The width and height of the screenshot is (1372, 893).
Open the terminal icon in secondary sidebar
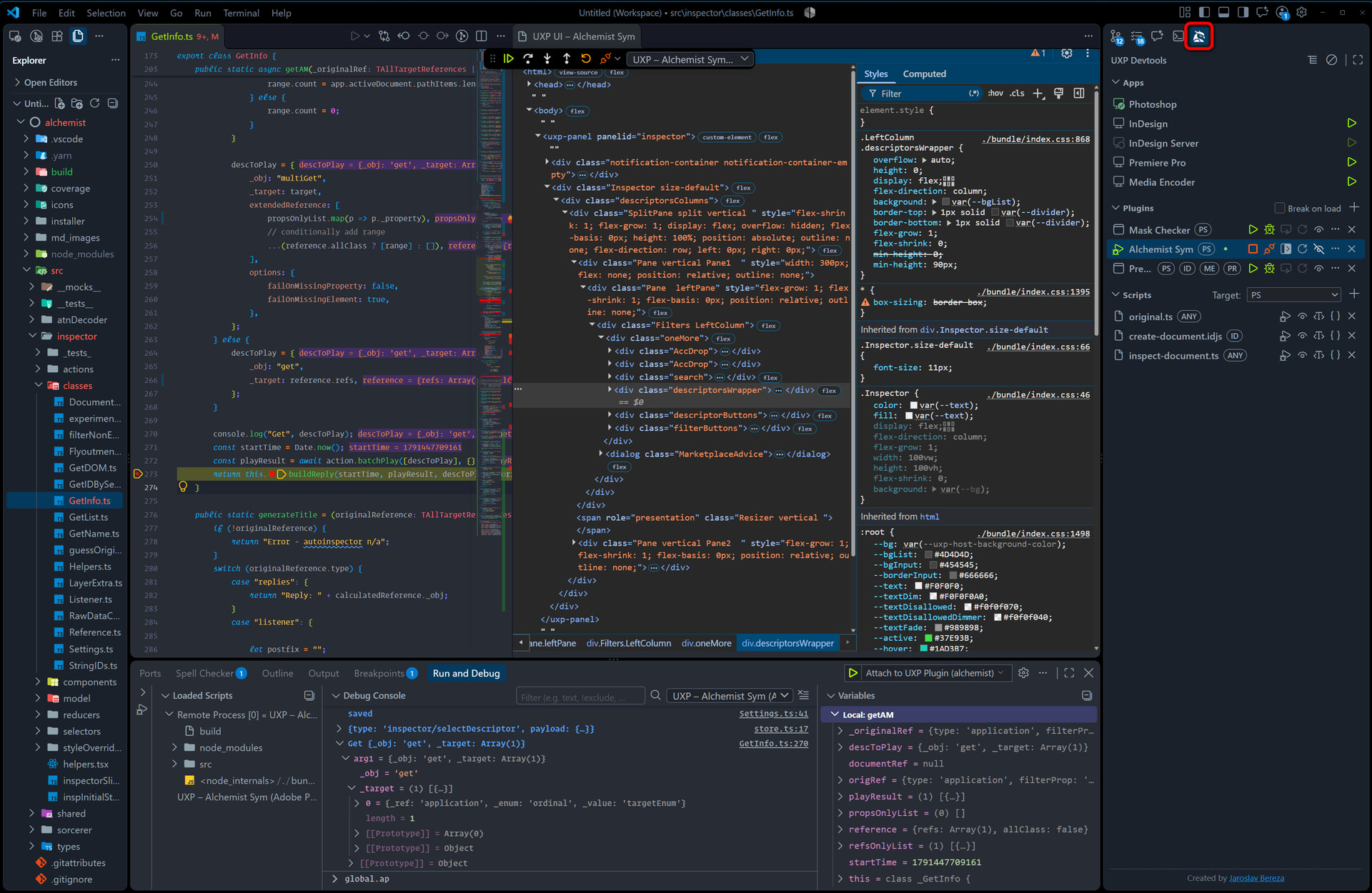tap(1178, 36)
